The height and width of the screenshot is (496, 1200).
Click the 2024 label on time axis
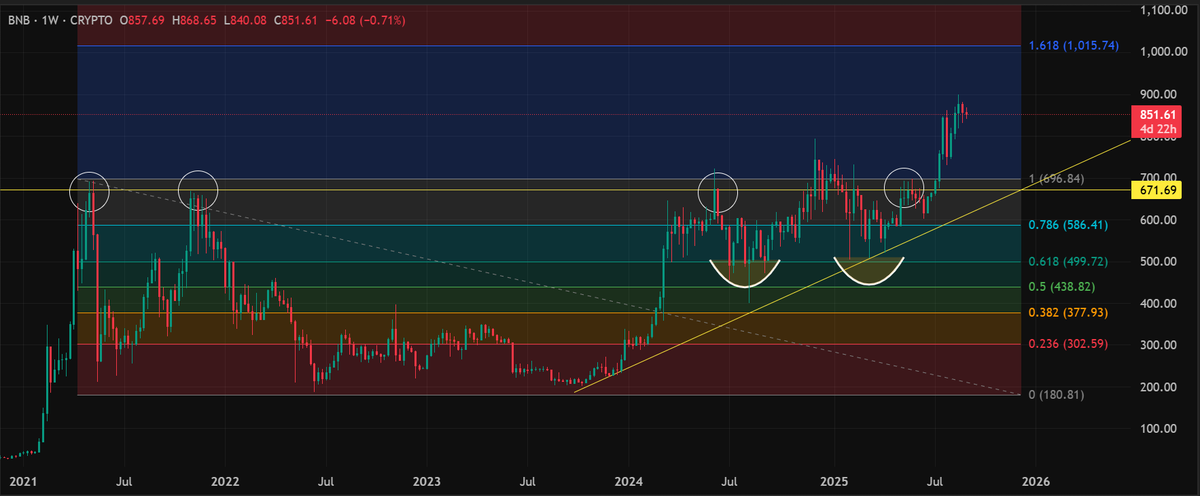point(631,481)
